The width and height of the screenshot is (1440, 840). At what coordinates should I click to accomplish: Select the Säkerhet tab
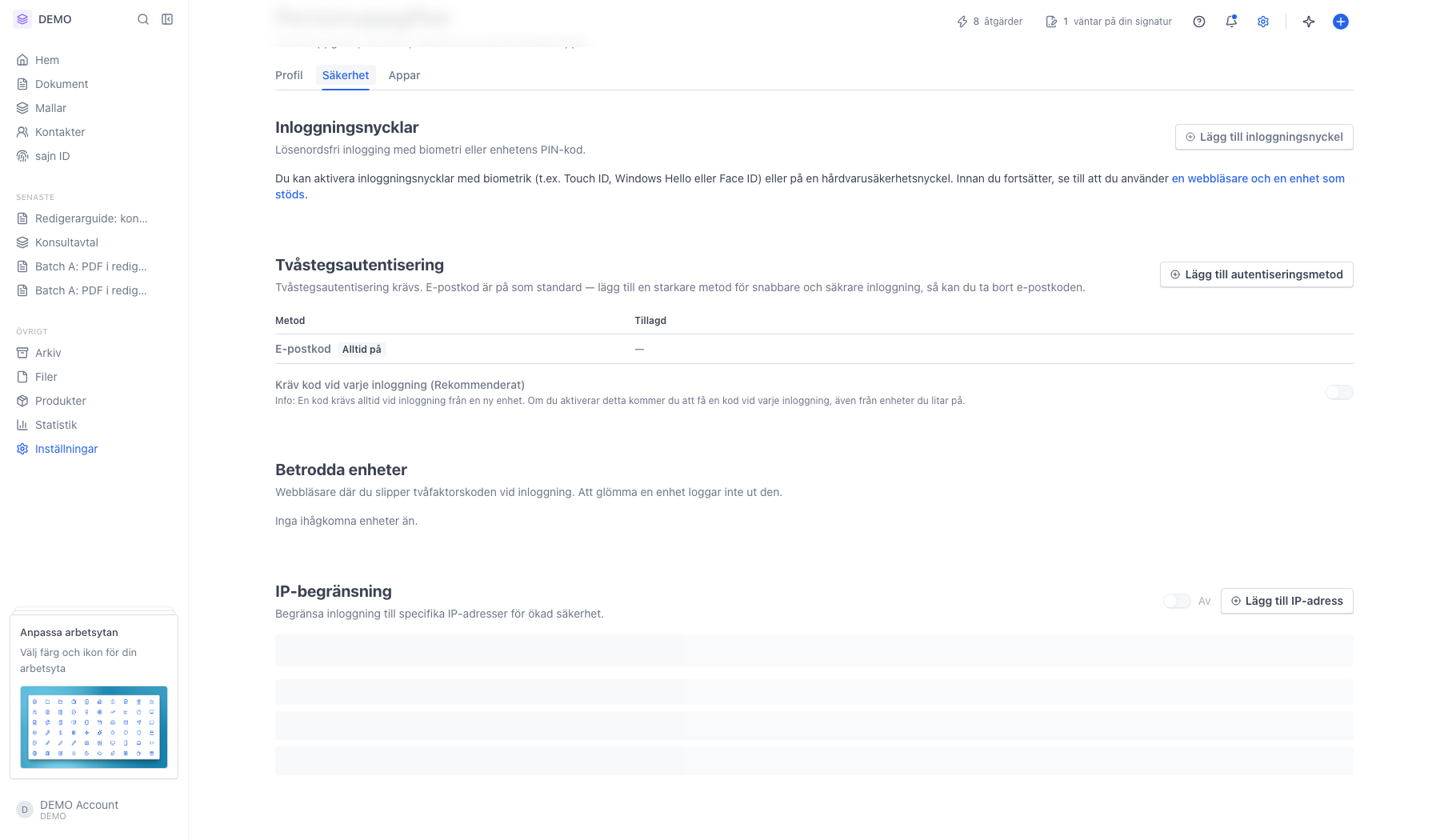tap(346, 75)
